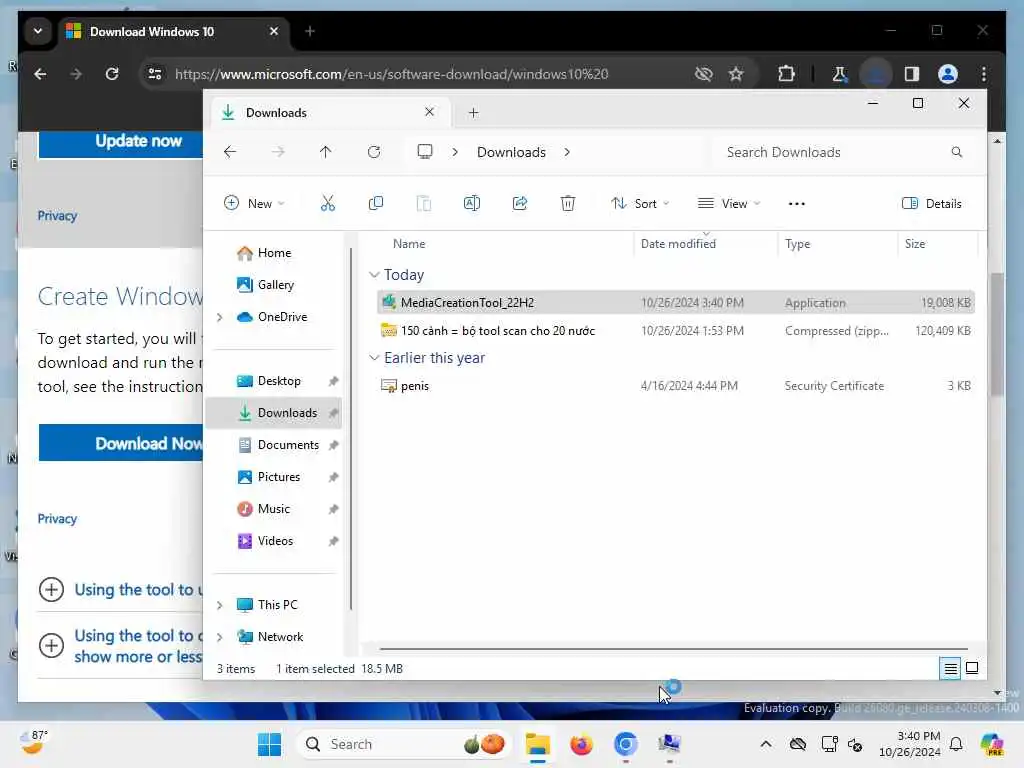Click the Share icon in Explorer toolbar
Image resolution: width=1024 pixels, height=768 pixels.
point(520,203)
